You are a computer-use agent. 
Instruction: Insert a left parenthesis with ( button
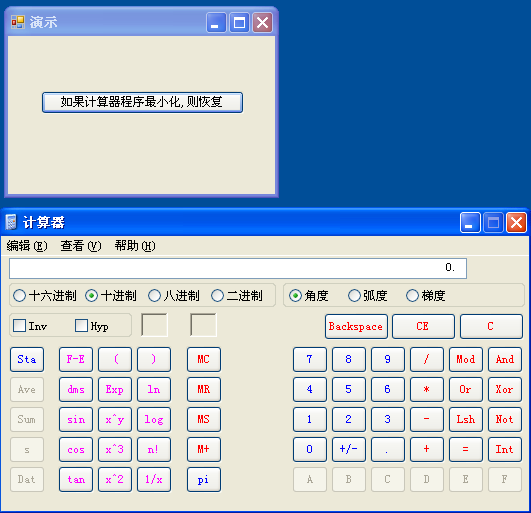click(115, 359)
